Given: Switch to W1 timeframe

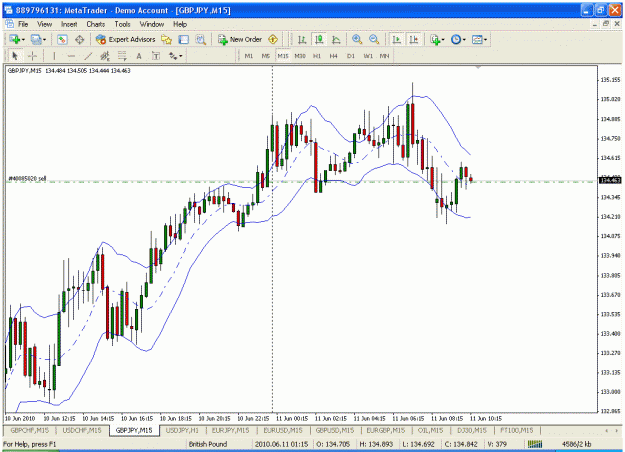Looking at the screenshot, I should 368,56.
